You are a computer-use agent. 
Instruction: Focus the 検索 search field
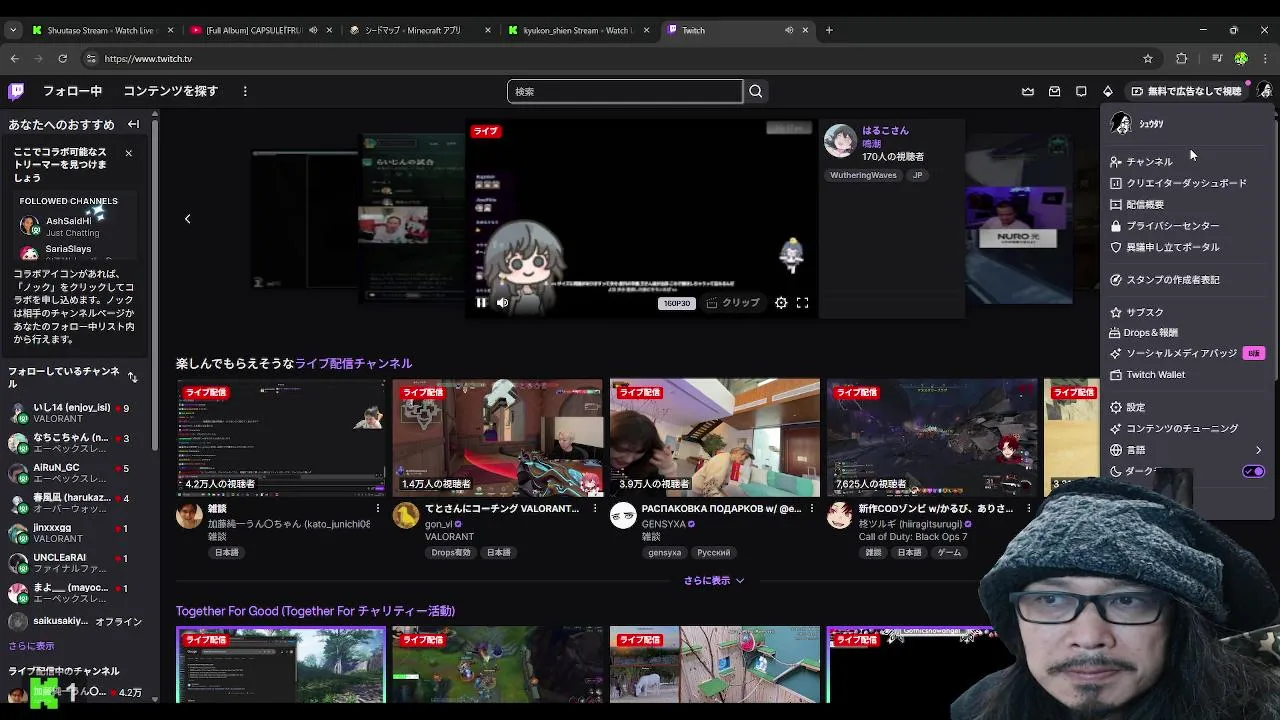(x=625, y=91)
